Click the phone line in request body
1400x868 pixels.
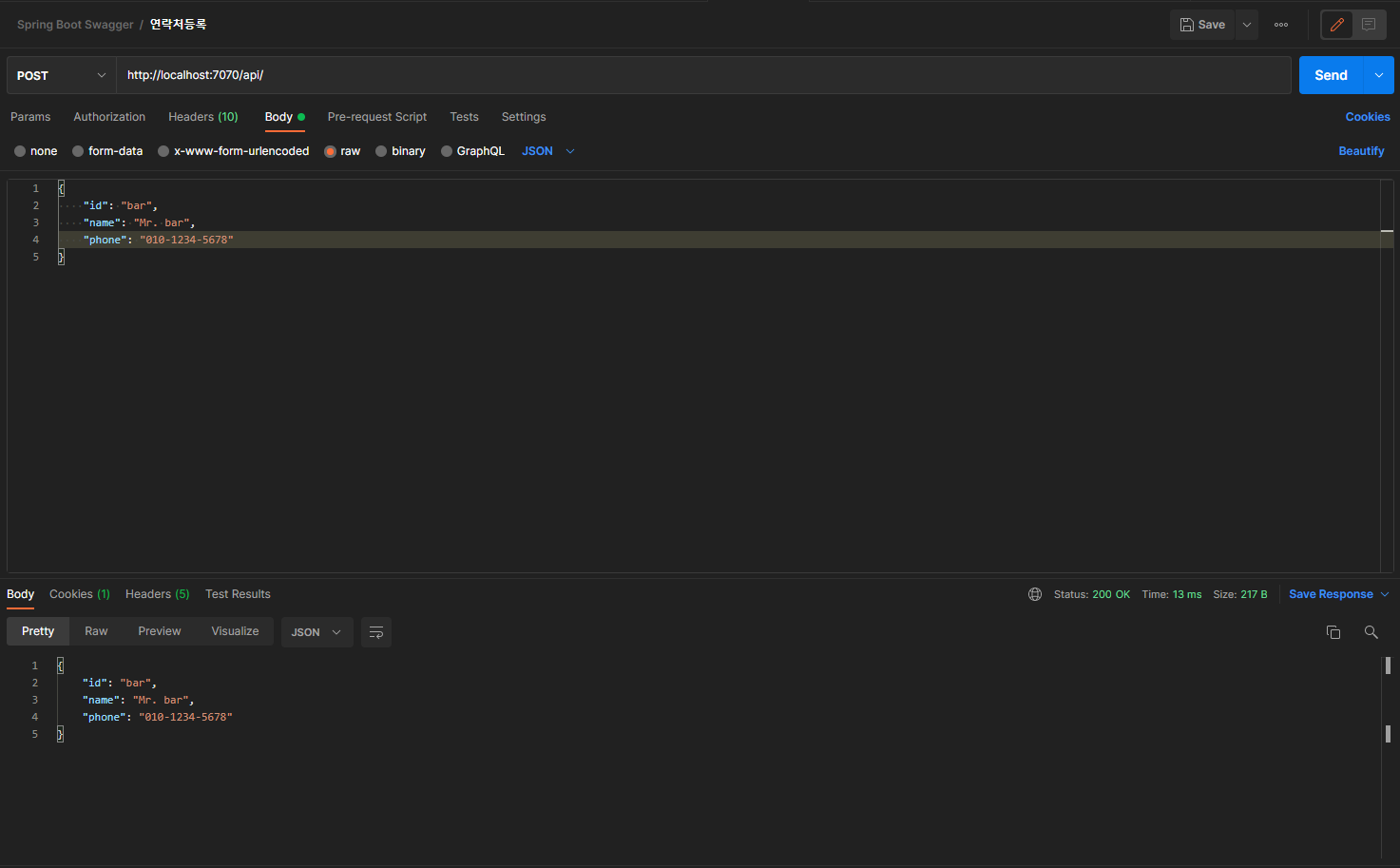pos(719,240)
